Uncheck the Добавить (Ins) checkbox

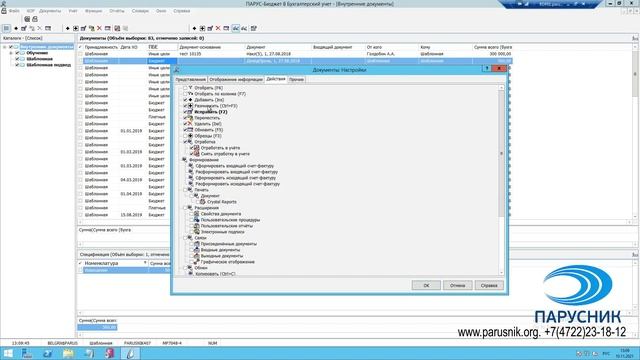tap(185, 100)
